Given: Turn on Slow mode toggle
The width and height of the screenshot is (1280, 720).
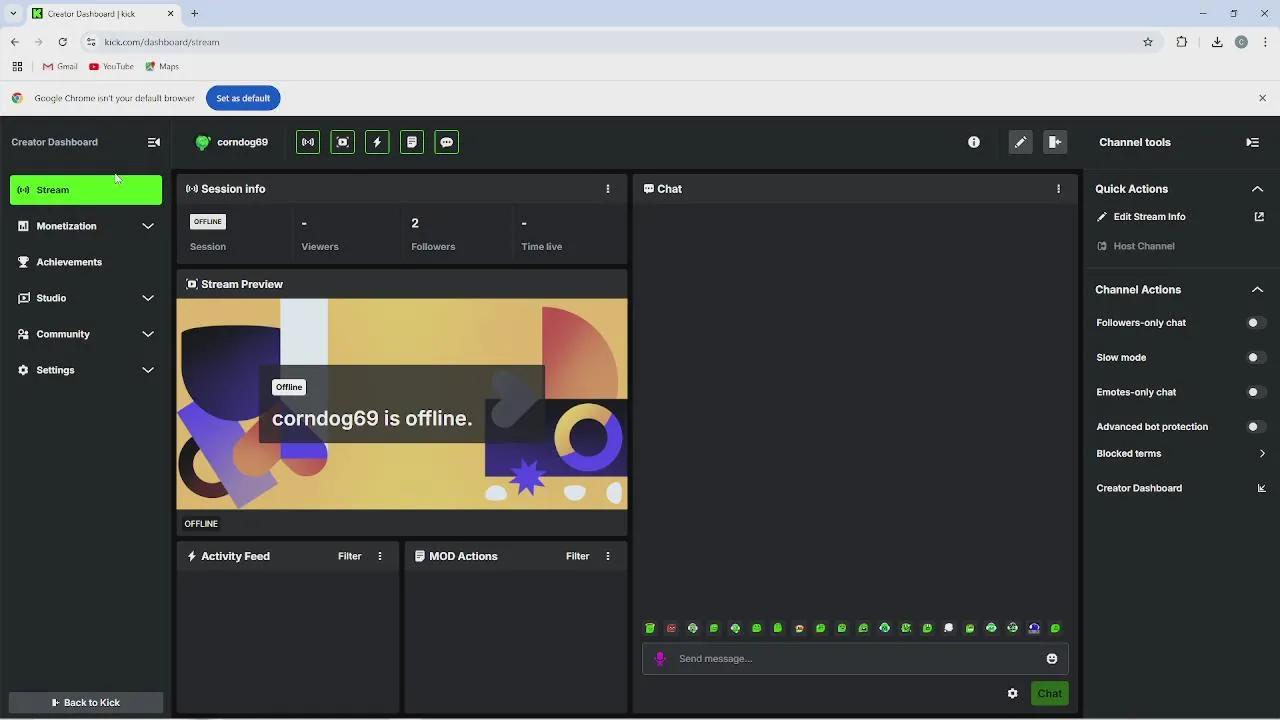Looking at the screenshot, I should click(1255, 357).
